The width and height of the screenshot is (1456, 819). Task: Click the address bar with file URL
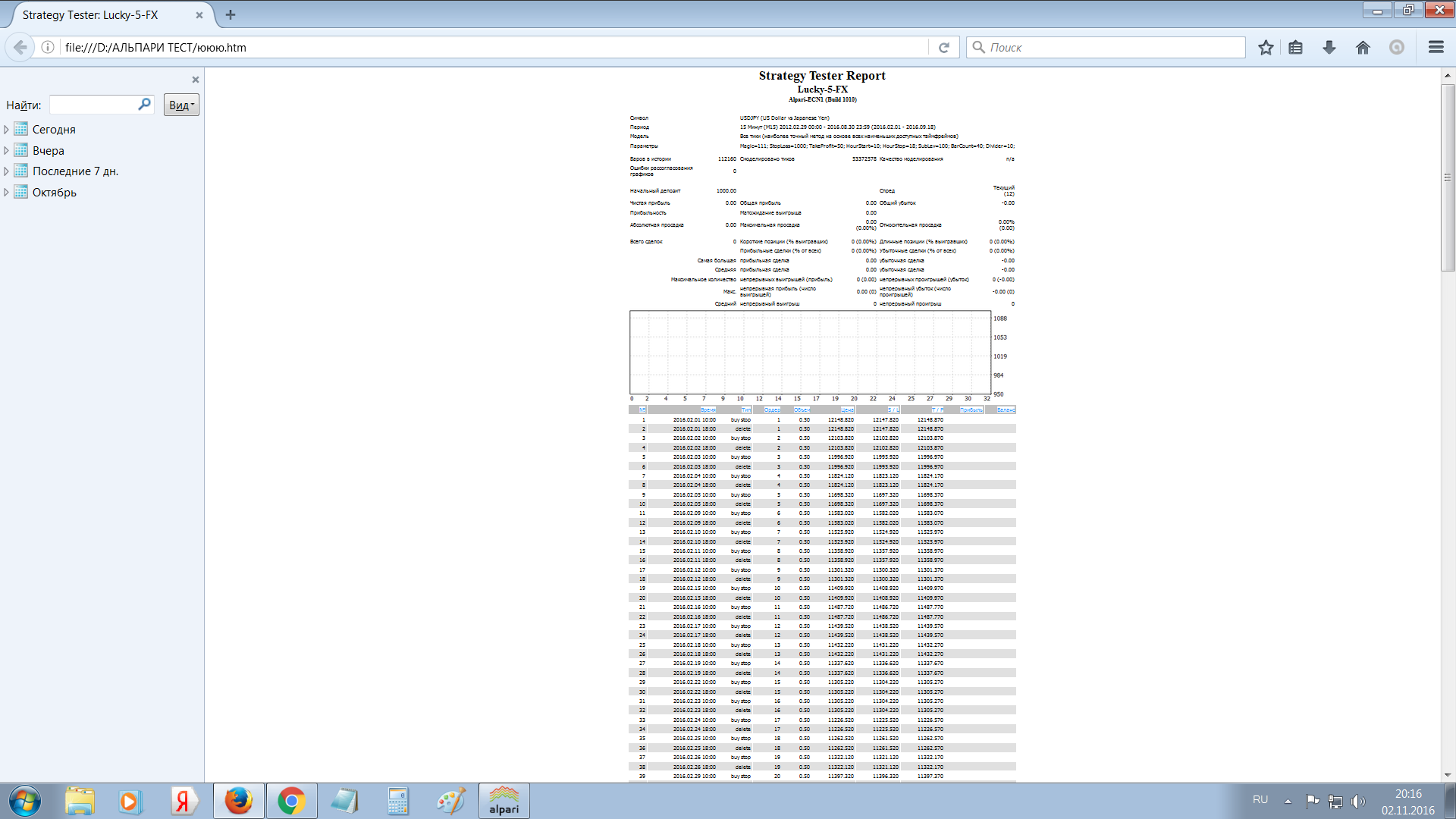(493, 47)
